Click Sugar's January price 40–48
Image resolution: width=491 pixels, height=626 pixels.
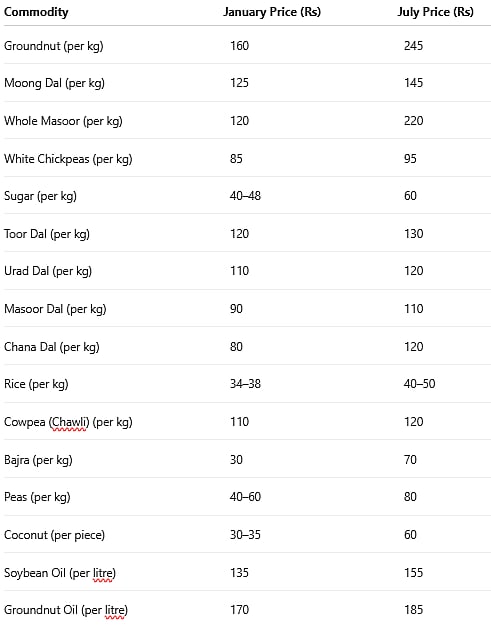(x=245, y=196)
